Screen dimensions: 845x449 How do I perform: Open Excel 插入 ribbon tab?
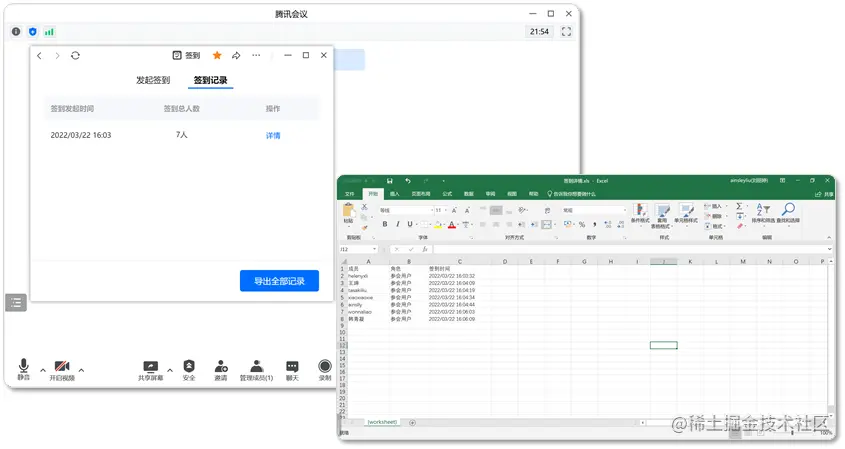click(x=394, y=194)
